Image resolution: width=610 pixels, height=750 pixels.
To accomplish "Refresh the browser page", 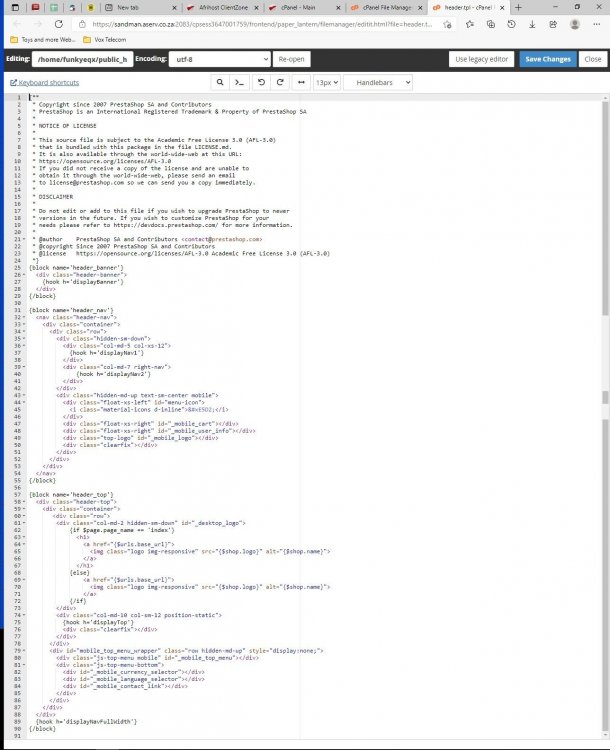I will pos(58,24).
